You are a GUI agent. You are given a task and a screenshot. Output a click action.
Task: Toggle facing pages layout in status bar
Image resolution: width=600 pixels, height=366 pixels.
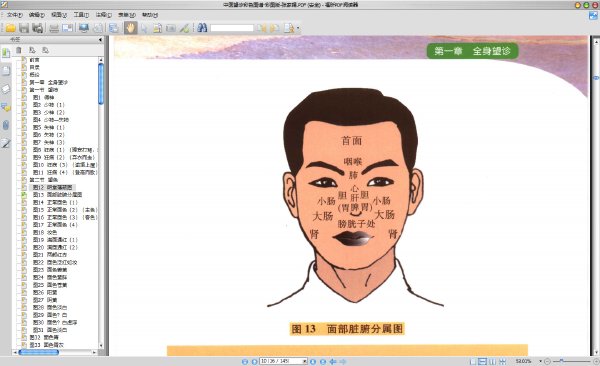(492, 361)
